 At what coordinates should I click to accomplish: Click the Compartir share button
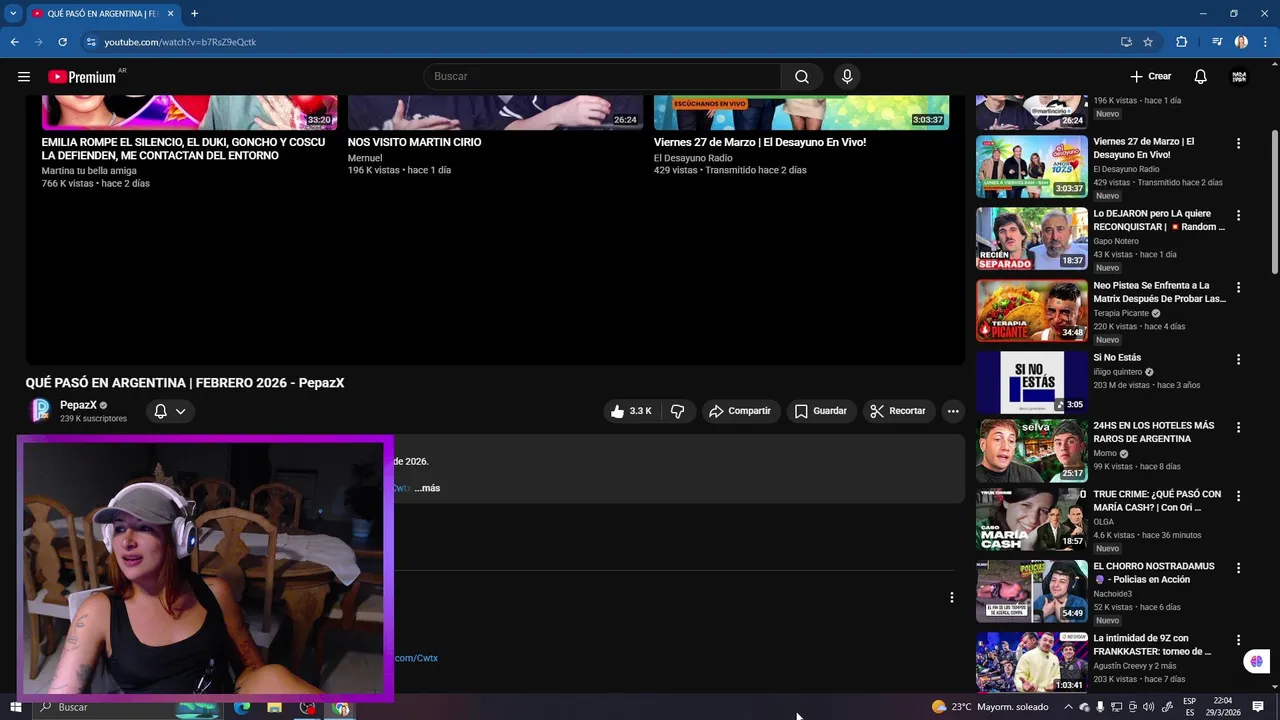coord(740,411)
